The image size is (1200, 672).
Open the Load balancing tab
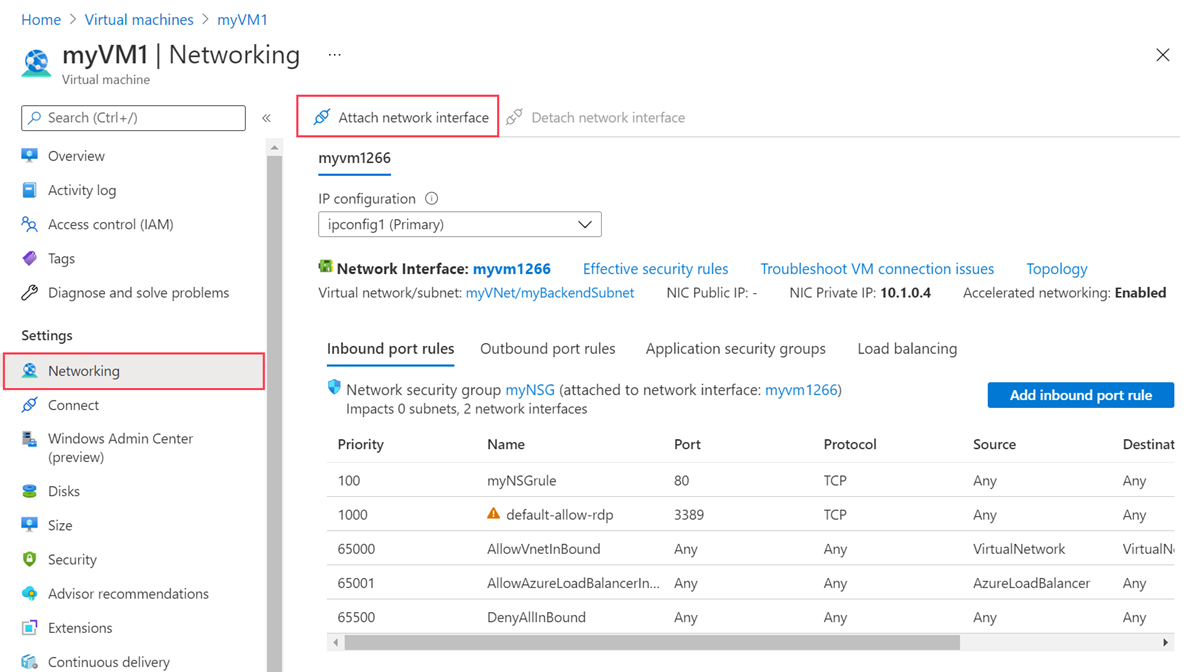click(x=907, y=349)
